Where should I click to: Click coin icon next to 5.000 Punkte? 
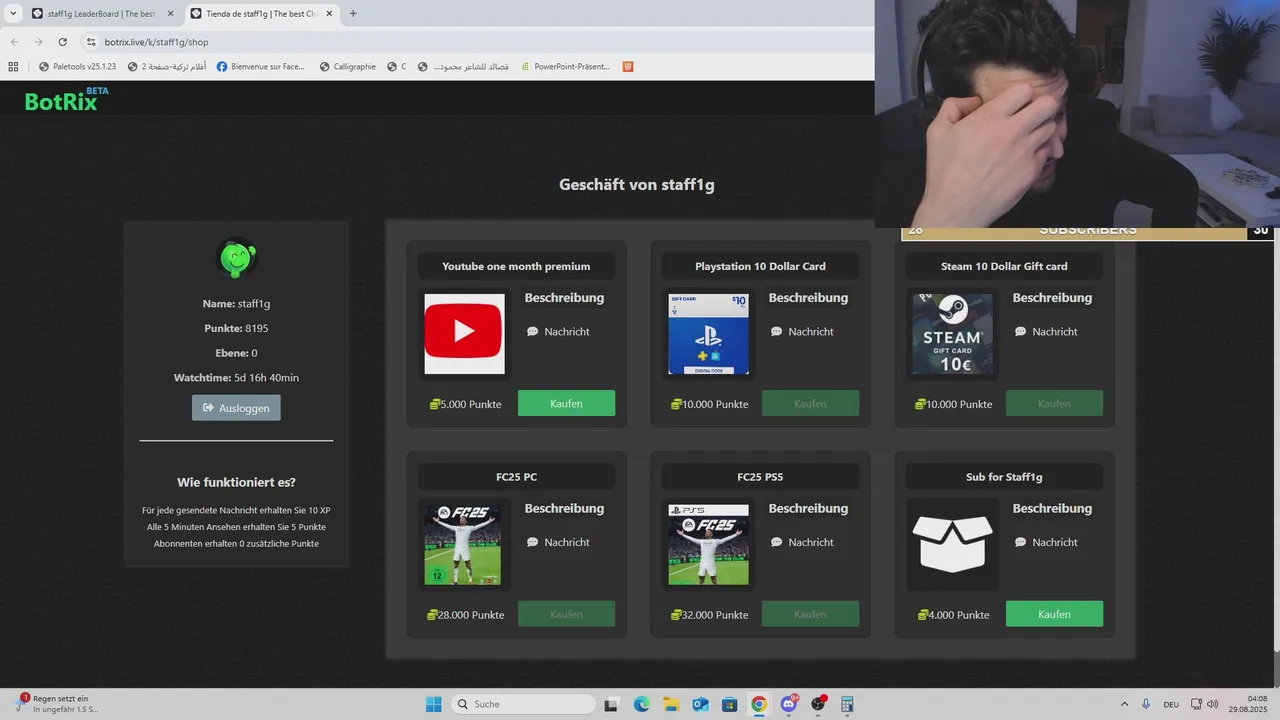coord(434,404)
